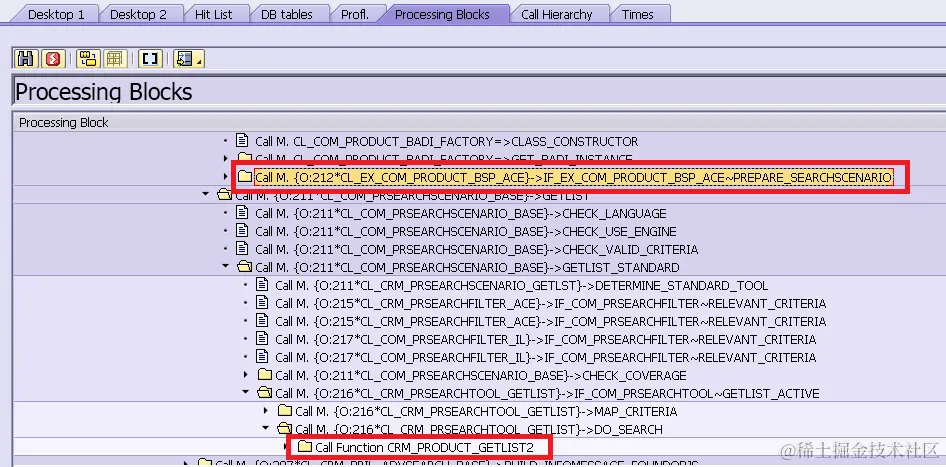Click folder icon of the CRM_PRODUCT_GETLIST2 row

click(305, 447)
